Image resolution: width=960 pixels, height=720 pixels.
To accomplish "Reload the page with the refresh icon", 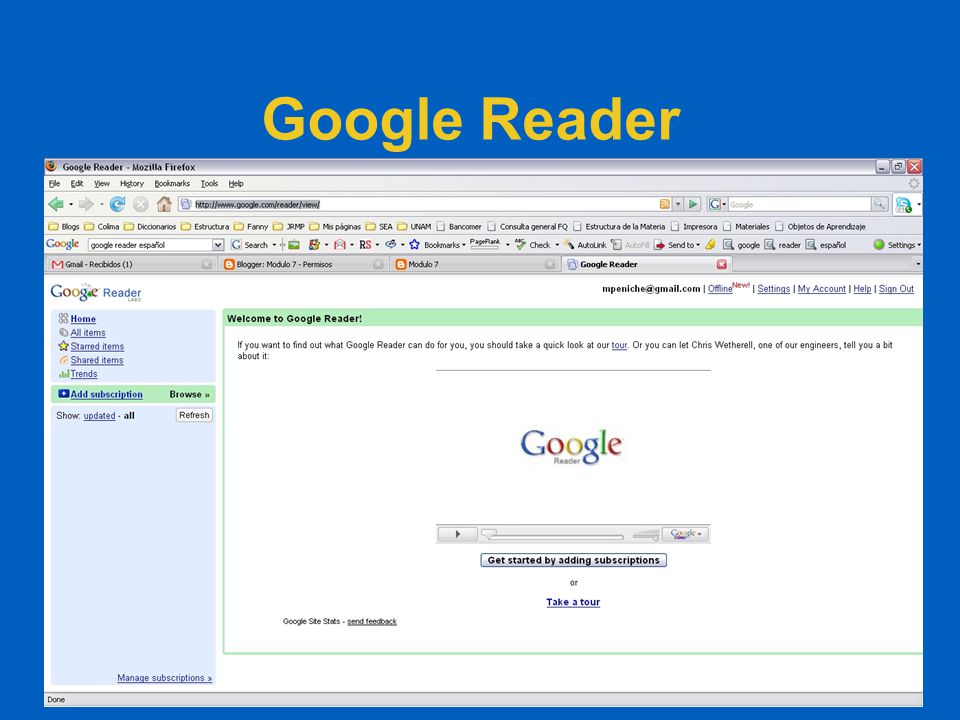I will [x=117, y=204].
